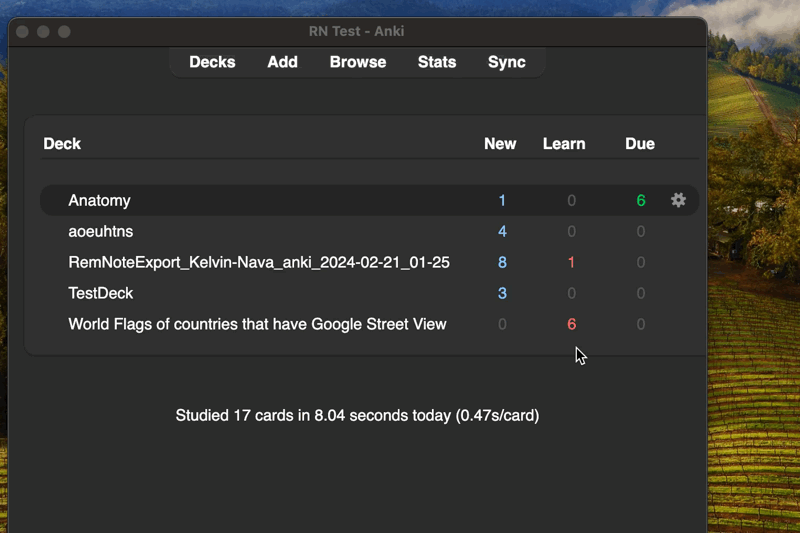Open the Decks view

tap(212, 62)
